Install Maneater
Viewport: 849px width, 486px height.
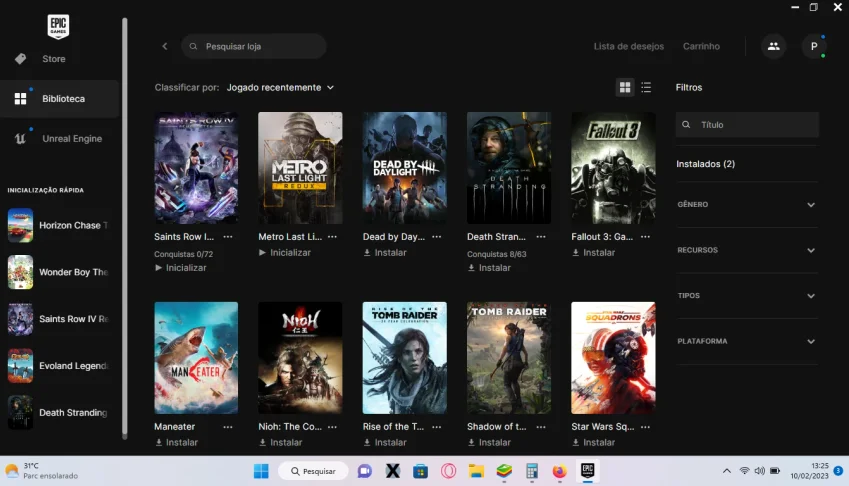coord(177,442)
